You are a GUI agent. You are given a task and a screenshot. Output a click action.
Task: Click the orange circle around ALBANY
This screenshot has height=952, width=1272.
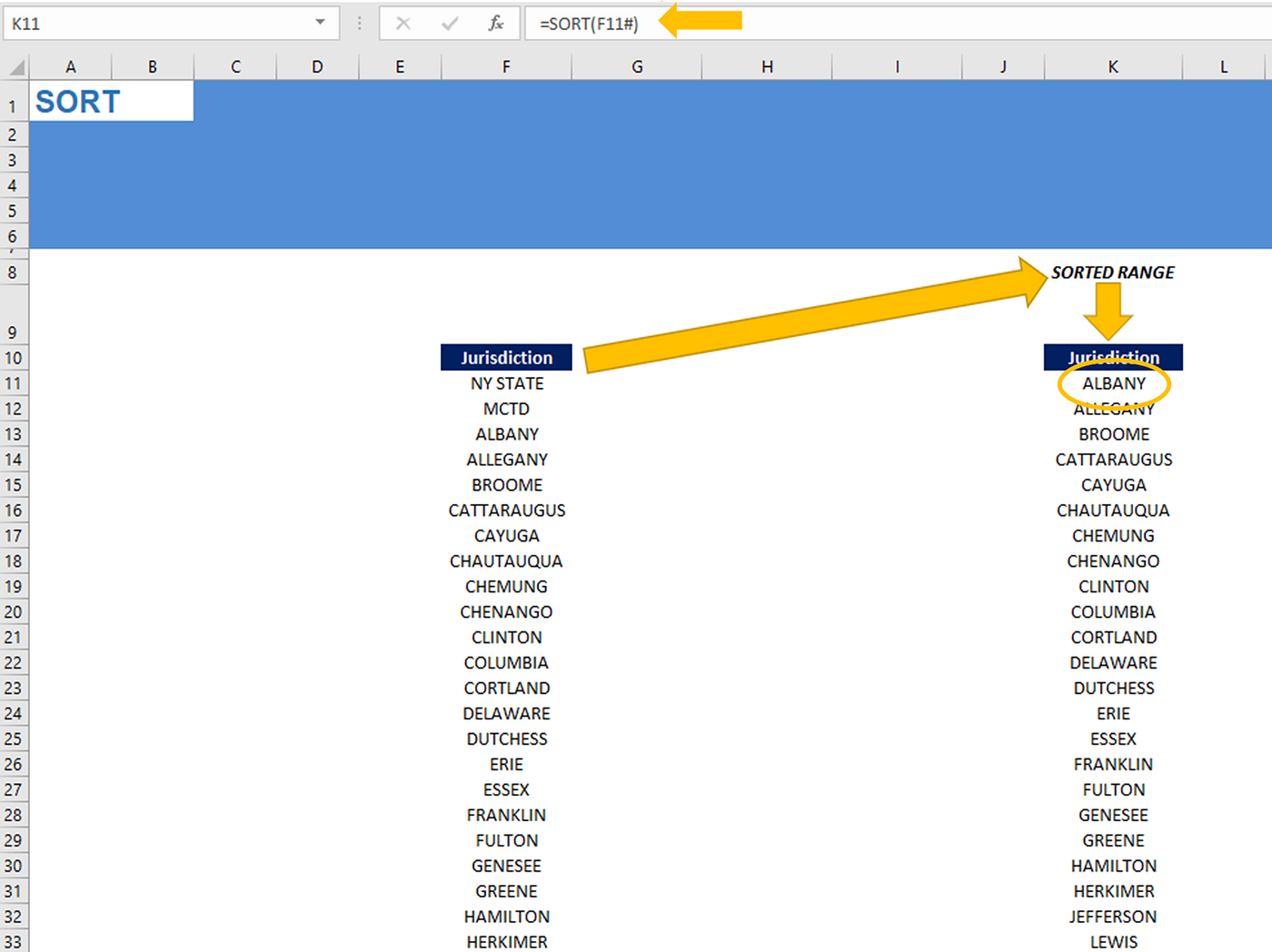(1113, 383)
